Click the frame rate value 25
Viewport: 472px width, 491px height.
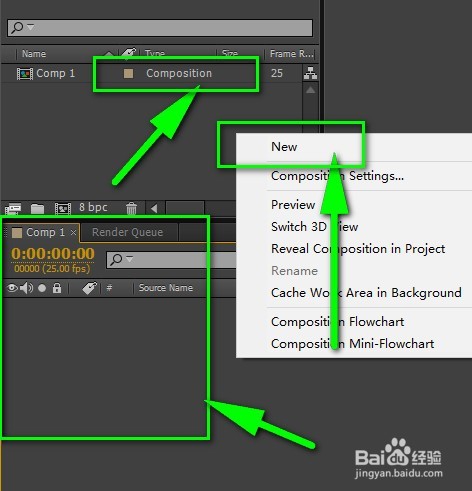click(277, 73)
